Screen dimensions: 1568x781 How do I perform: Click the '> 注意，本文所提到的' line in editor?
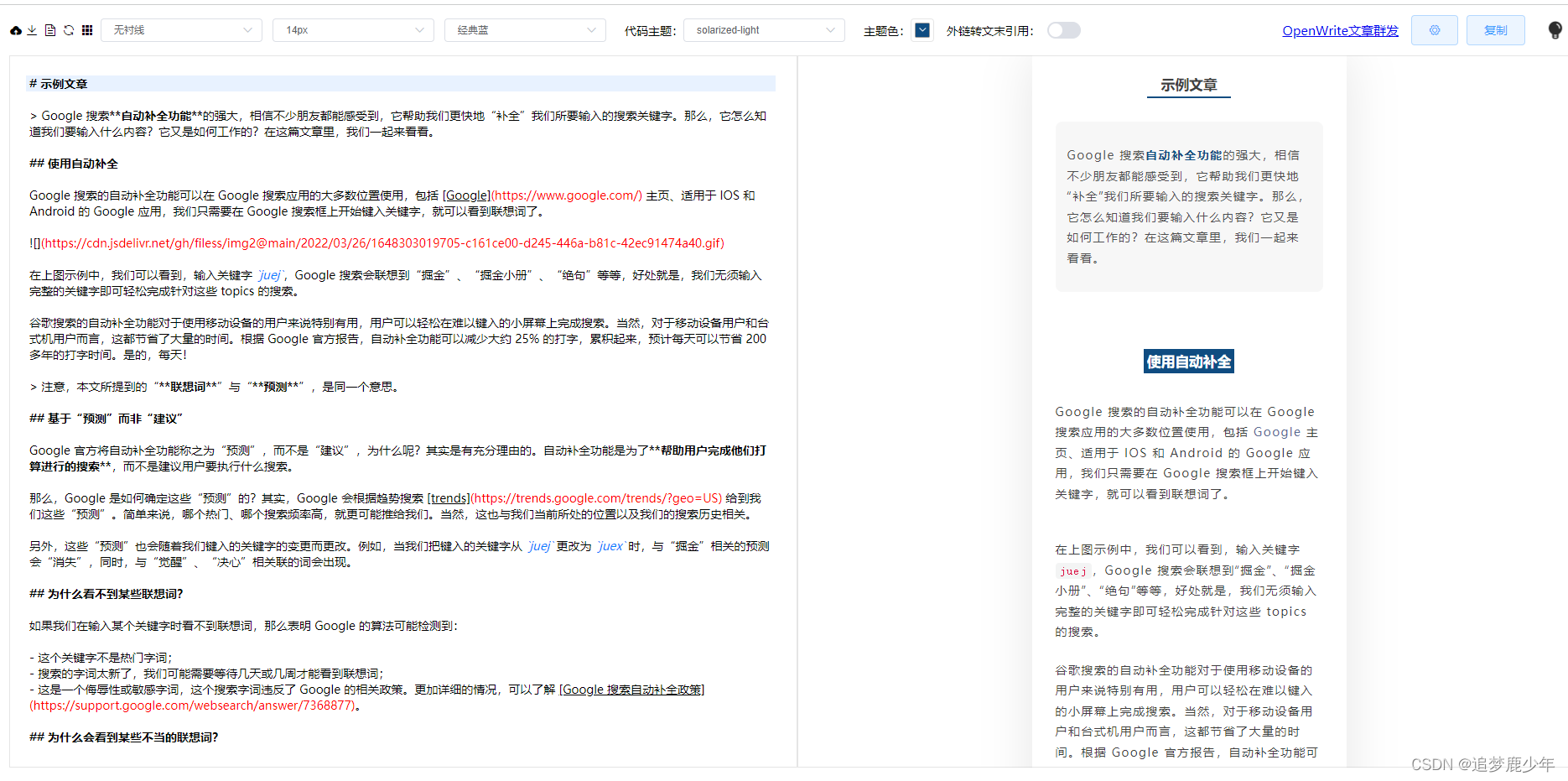pyautogui.click(x=214, y=387)
